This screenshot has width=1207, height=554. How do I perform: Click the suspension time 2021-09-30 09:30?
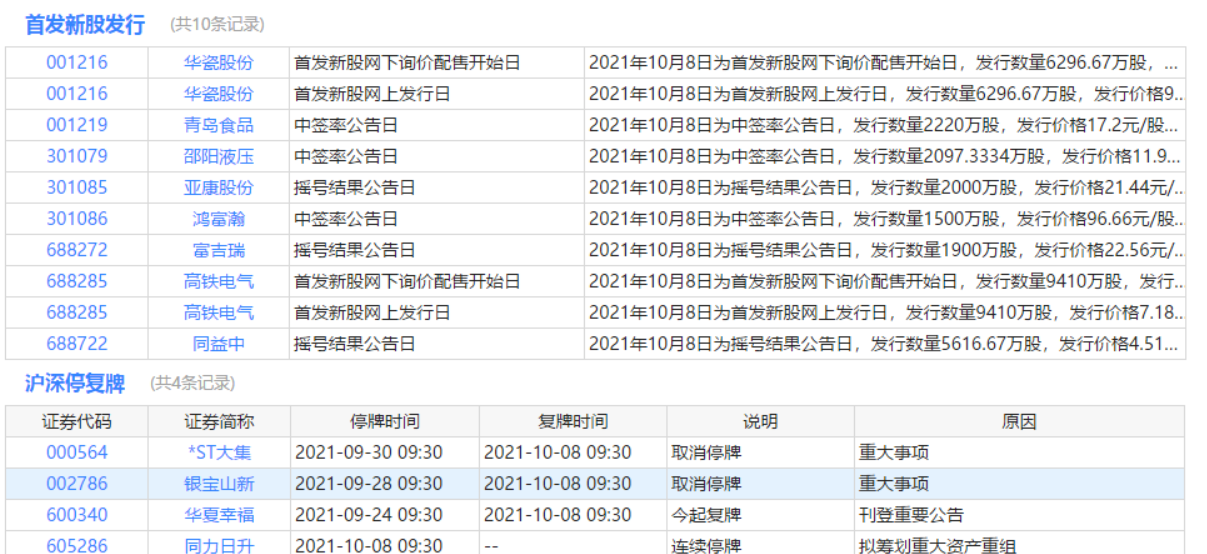369,453
